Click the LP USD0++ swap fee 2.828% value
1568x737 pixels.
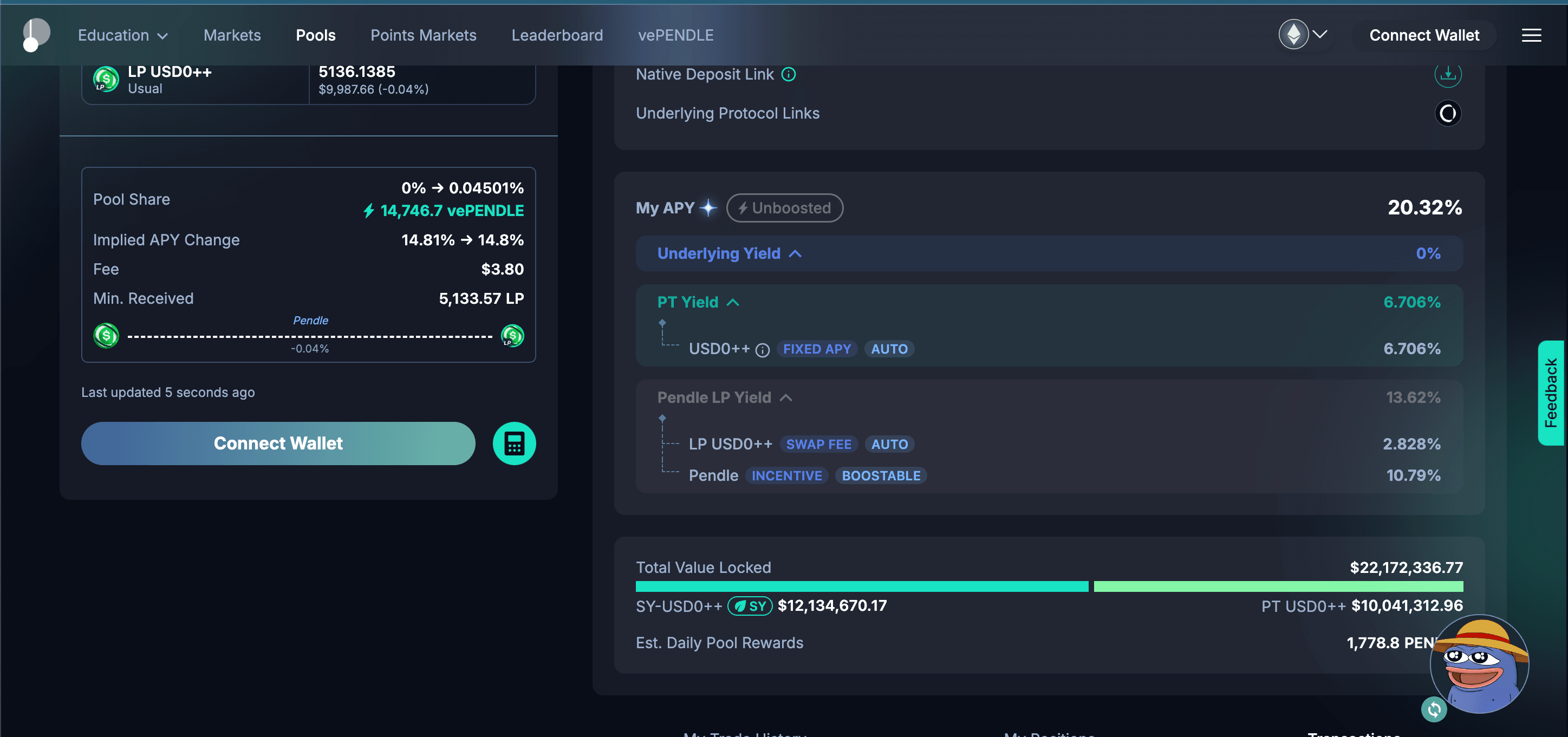click(x=1411, y=444)
